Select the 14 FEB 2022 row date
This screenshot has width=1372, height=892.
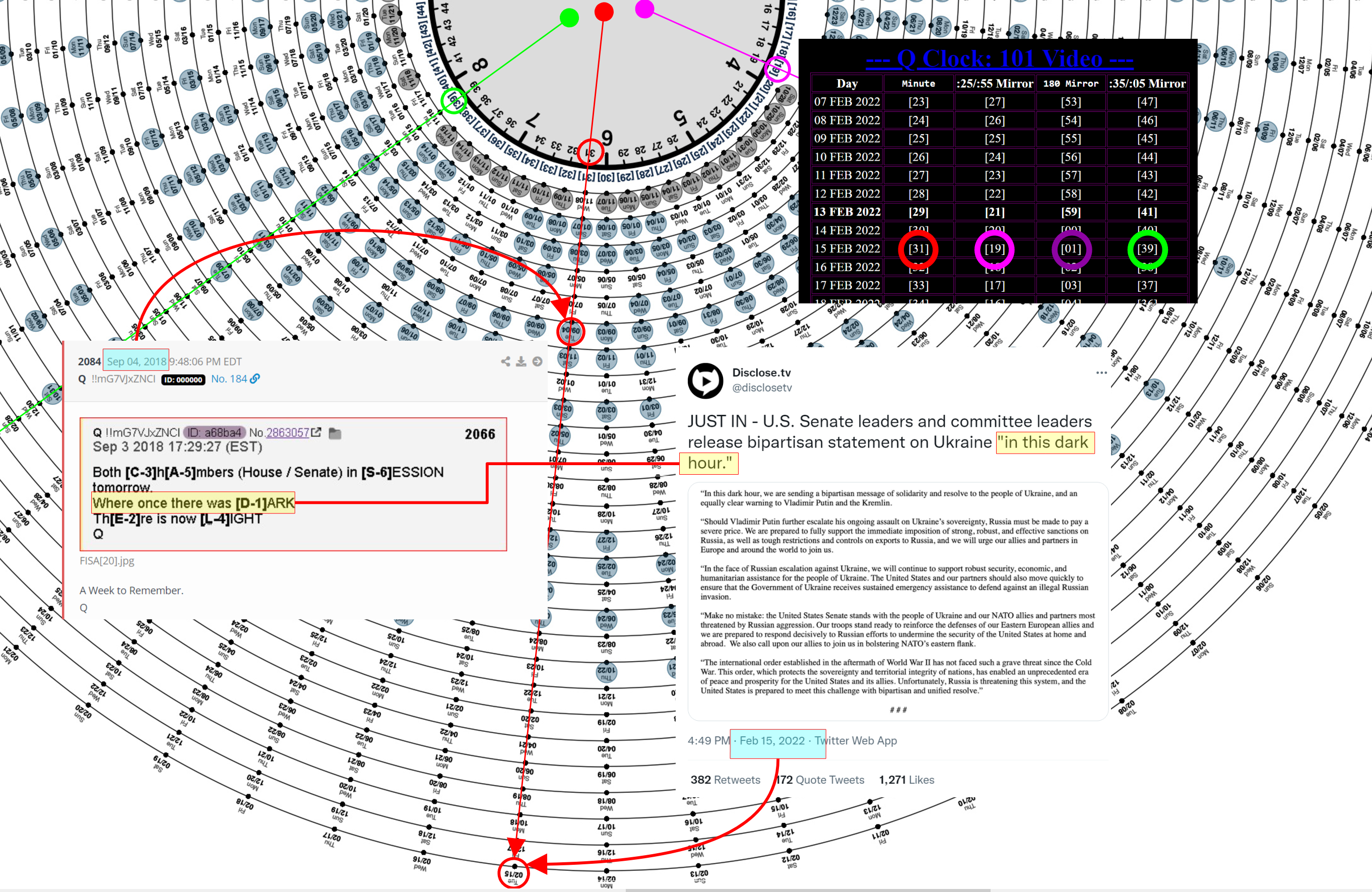click(x=847, y=231)
